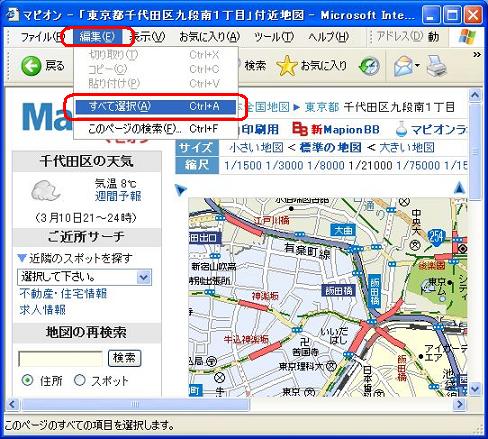Click the horizontal scrollbar left arrow
This screenshot has width=488, height=439.
coord(13,404)
